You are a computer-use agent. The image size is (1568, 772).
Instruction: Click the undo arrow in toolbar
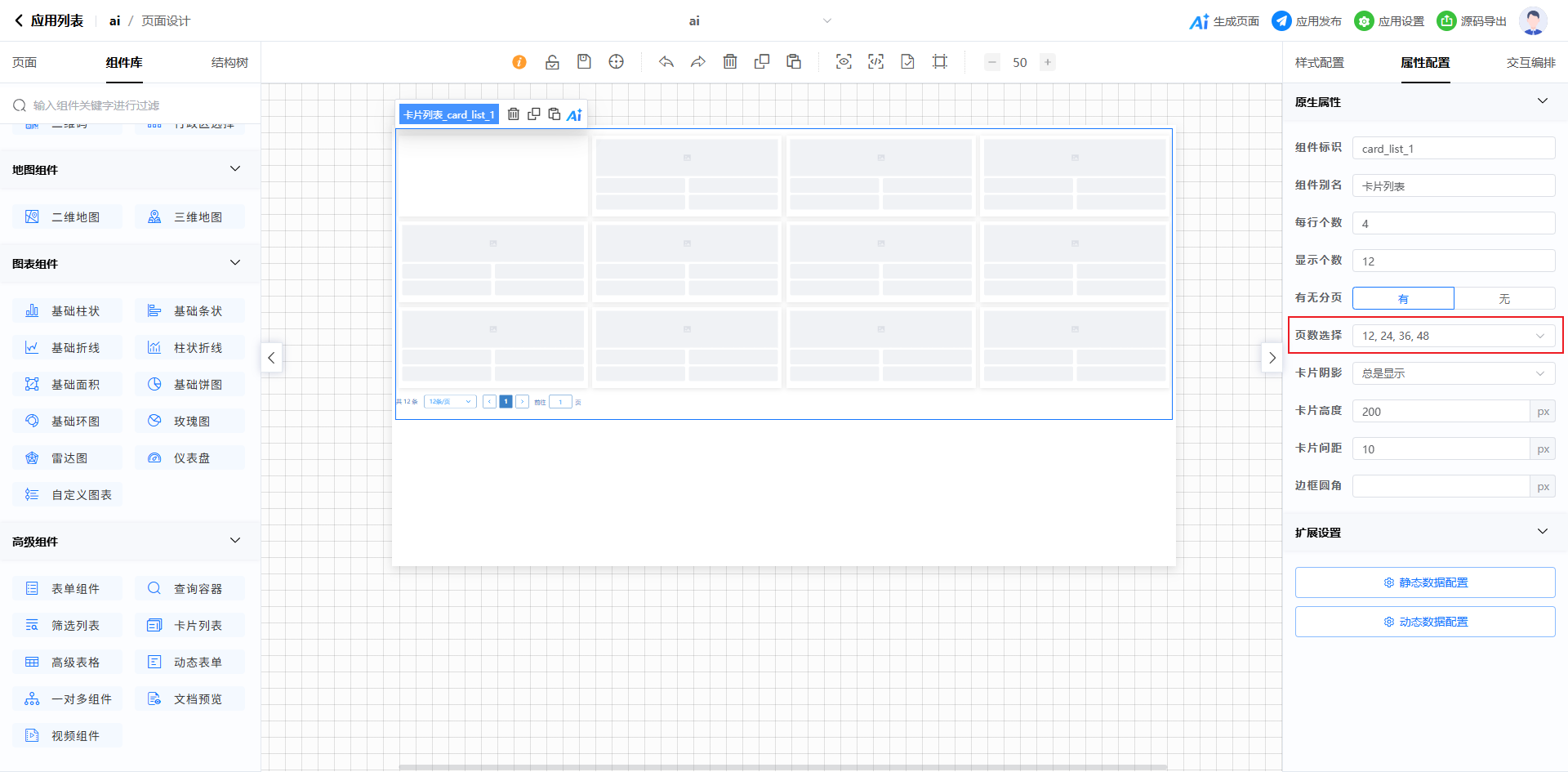(x=666, y=62)
